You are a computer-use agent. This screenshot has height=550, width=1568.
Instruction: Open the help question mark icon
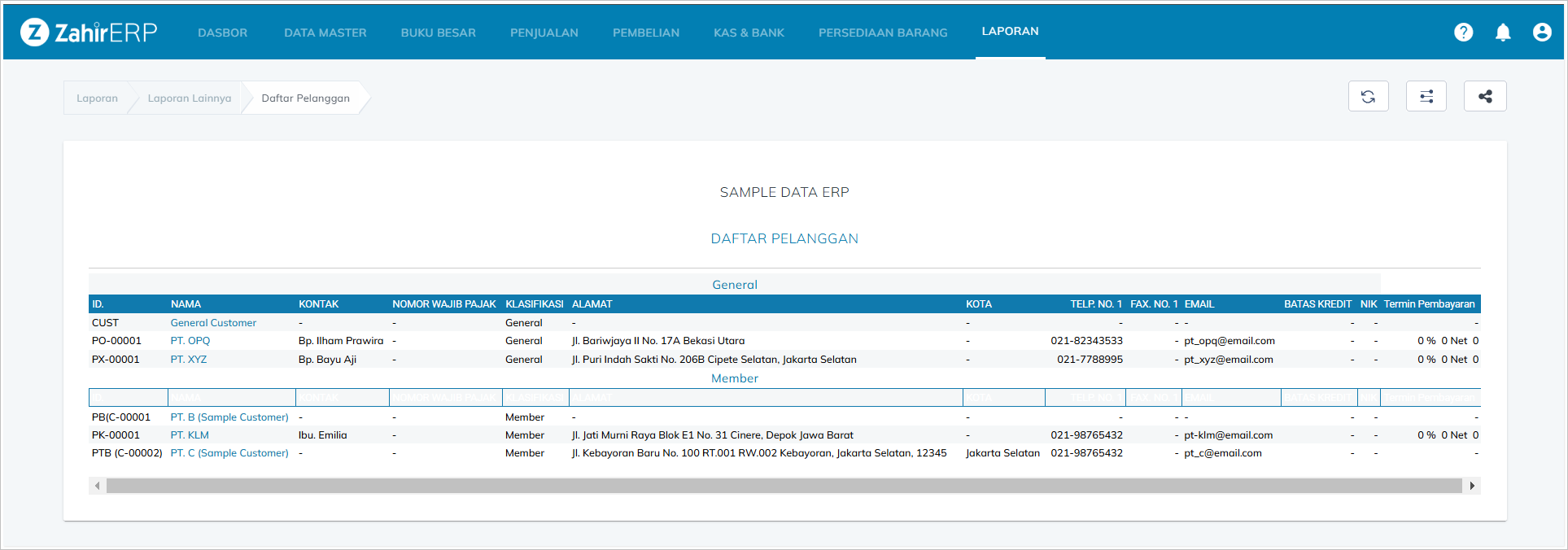coord(1463,33)
